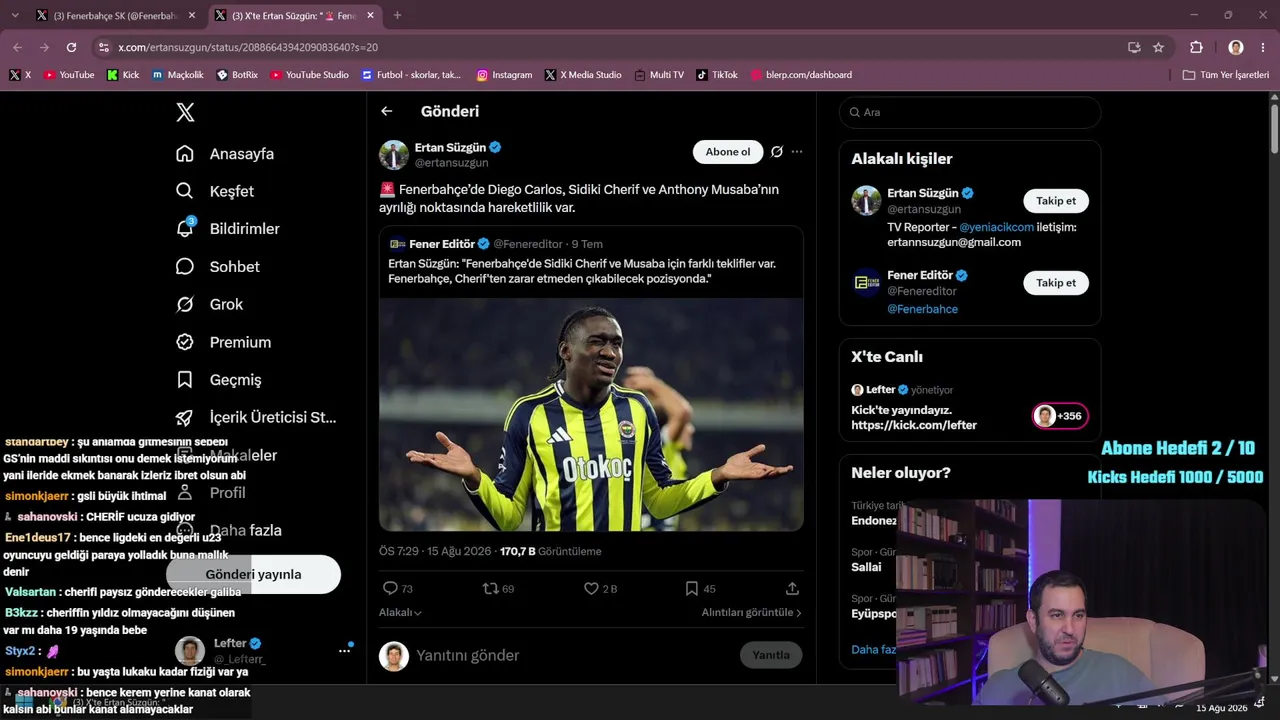Open the Keşfet explore page

click(215, 191)
